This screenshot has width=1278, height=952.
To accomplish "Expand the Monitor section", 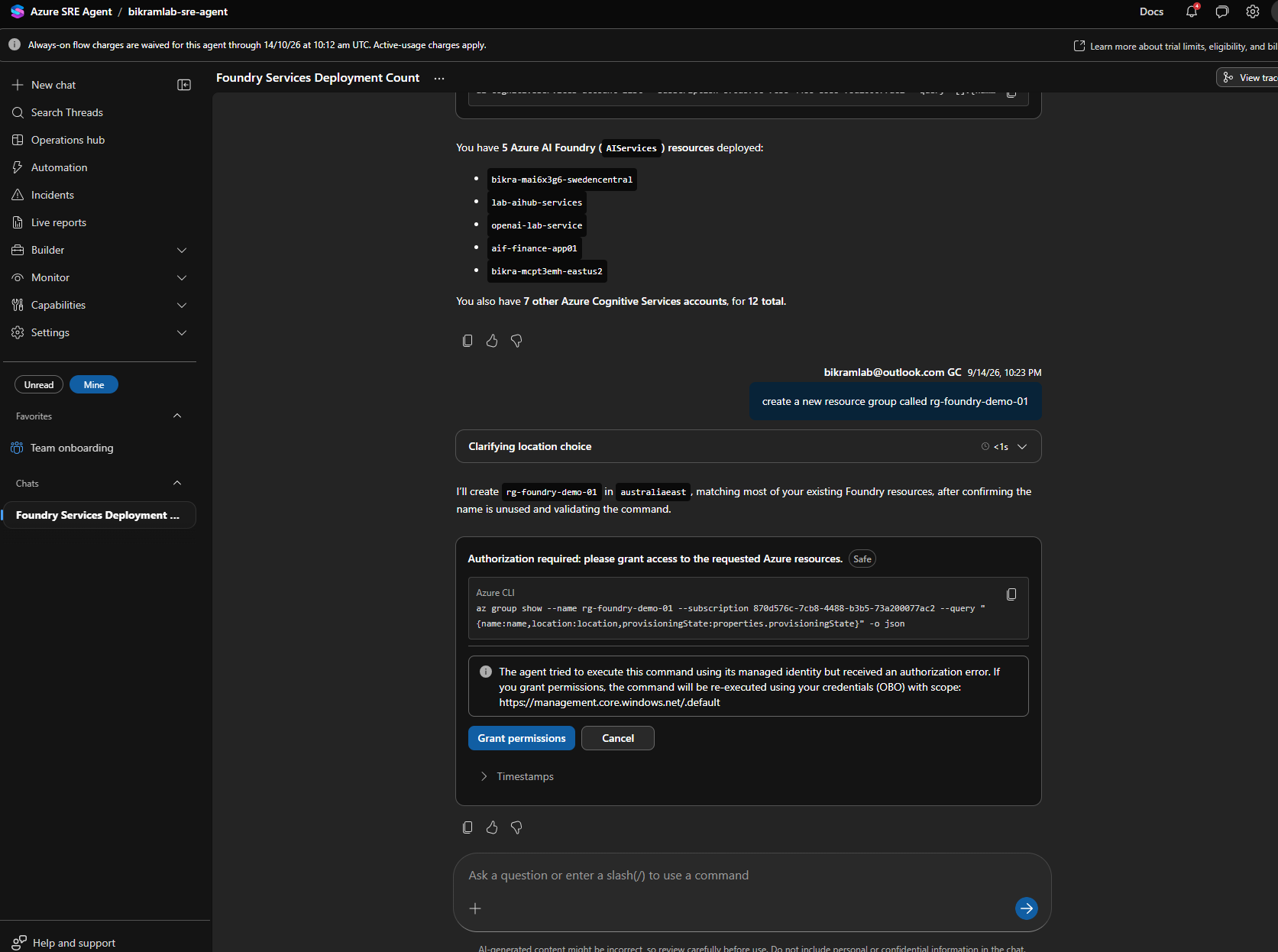I will tap(99, 277).
